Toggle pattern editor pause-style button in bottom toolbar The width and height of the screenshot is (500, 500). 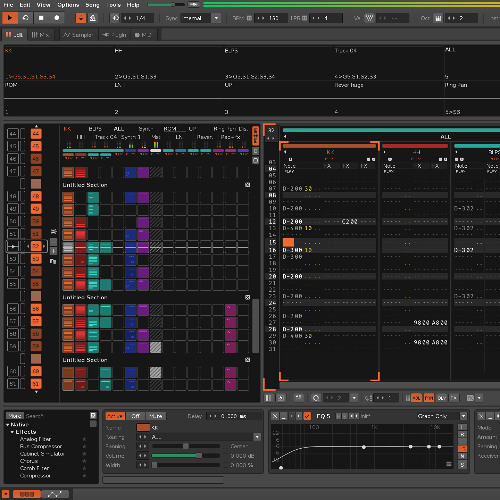pos(269,398)
